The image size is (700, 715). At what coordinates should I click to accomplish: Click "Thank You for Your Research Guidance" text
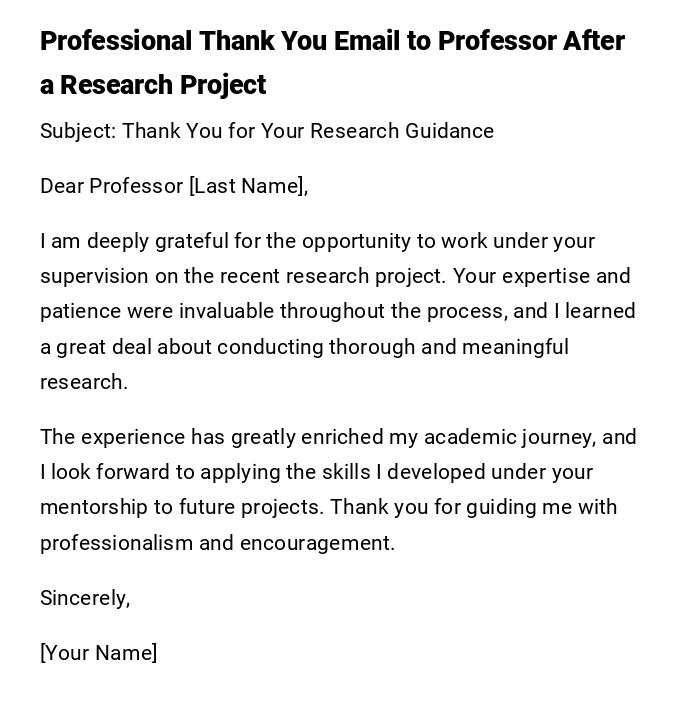pos(308,131)
